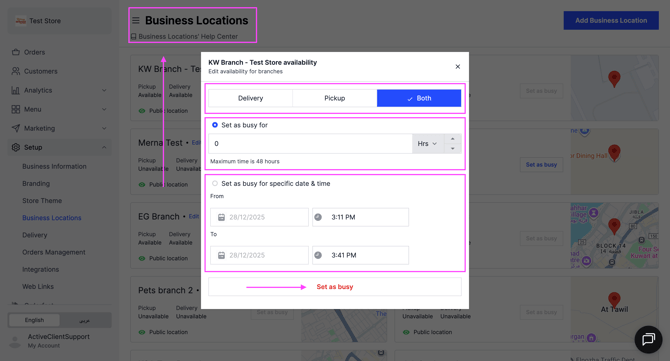This screenshot has height=361, width=670.
Task: Expand the Analytics sidebar section
Action: pyautogui.click(x=59, y=90)
